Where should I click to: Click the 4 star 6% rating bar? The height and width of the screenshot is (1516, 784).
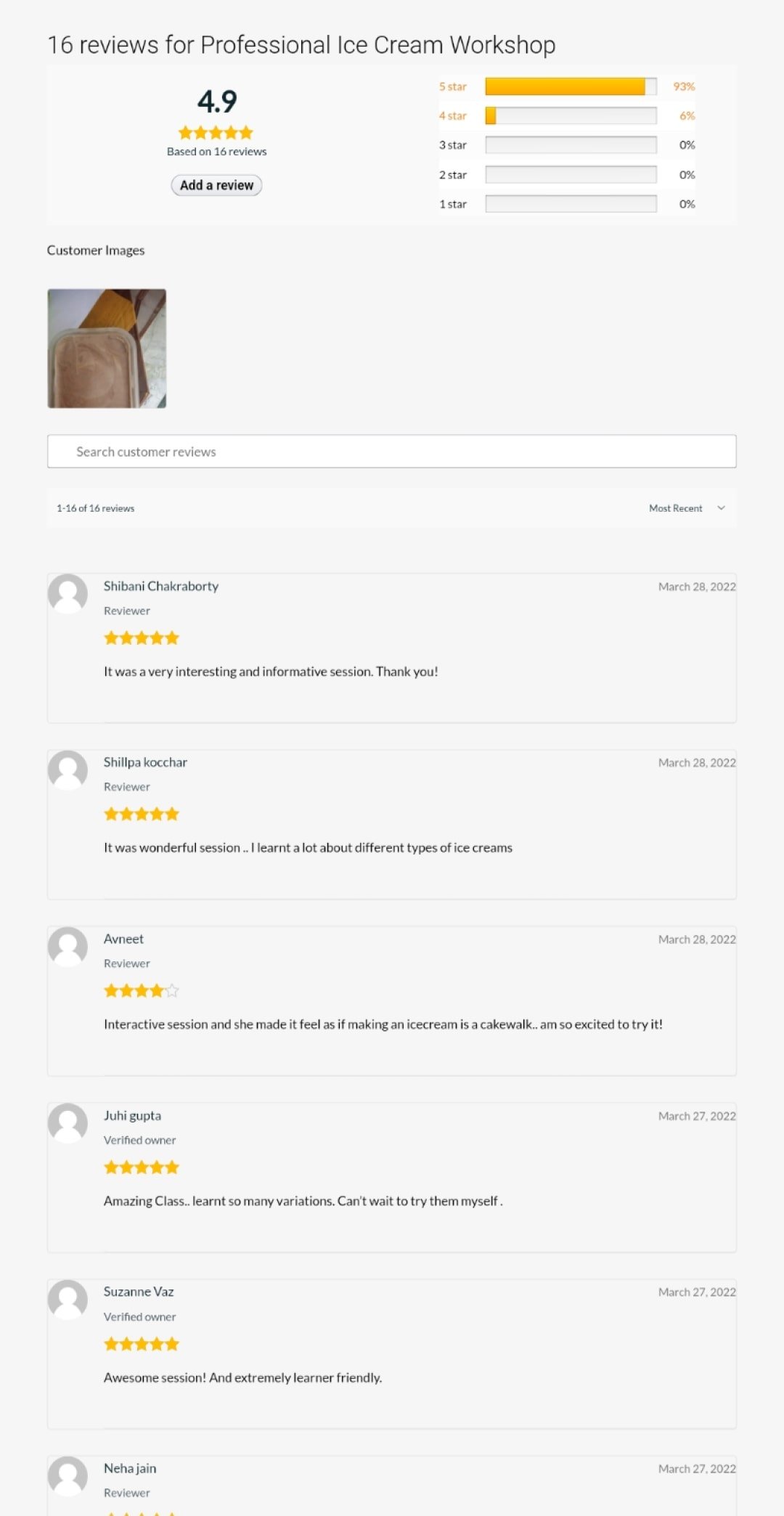point(571,116)
